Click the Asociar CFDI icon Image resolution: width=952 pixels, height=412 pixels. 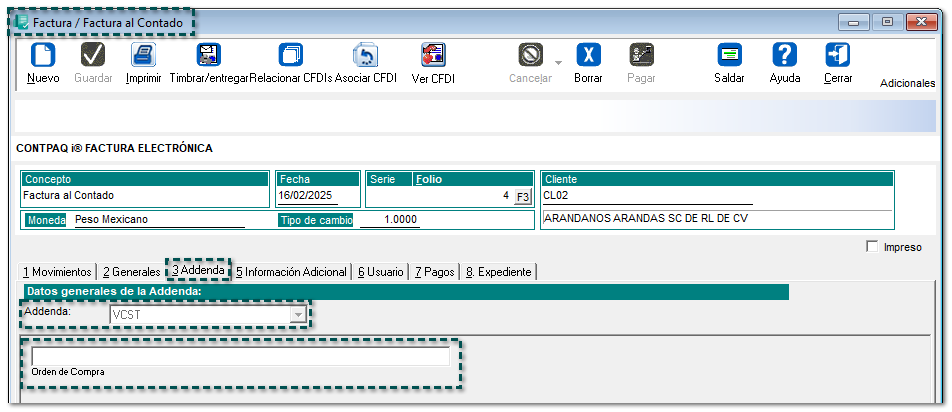point(366,55)
